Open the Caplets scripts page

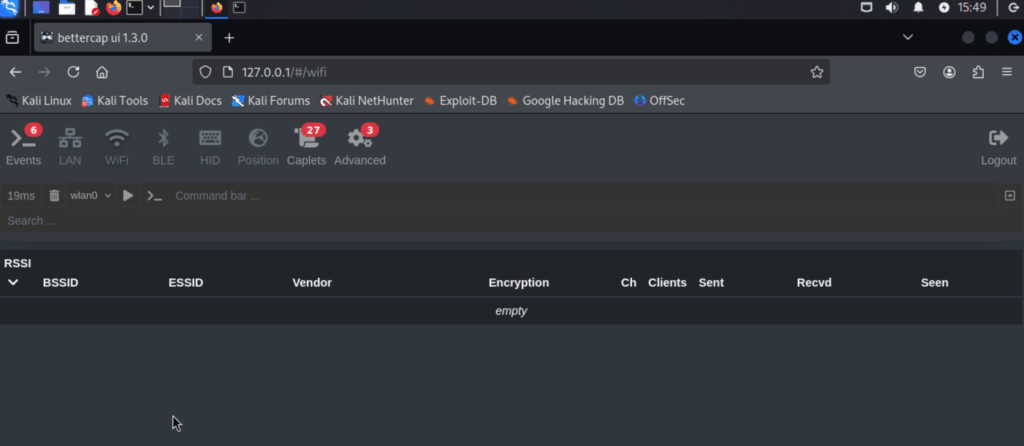pyautogui.click(x=307, y=141)
